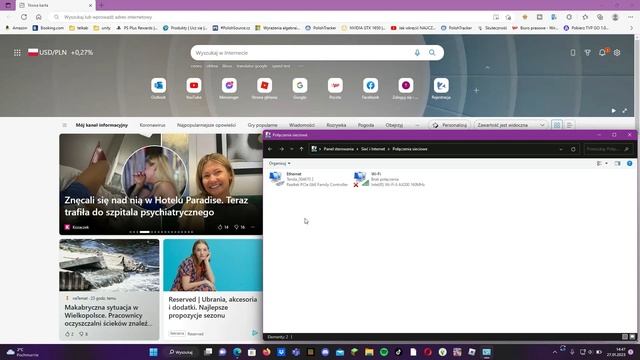Open address bar history dropdown in Network Connections
The height and width of the screenshot is (360, 640).
pos(561,149)
